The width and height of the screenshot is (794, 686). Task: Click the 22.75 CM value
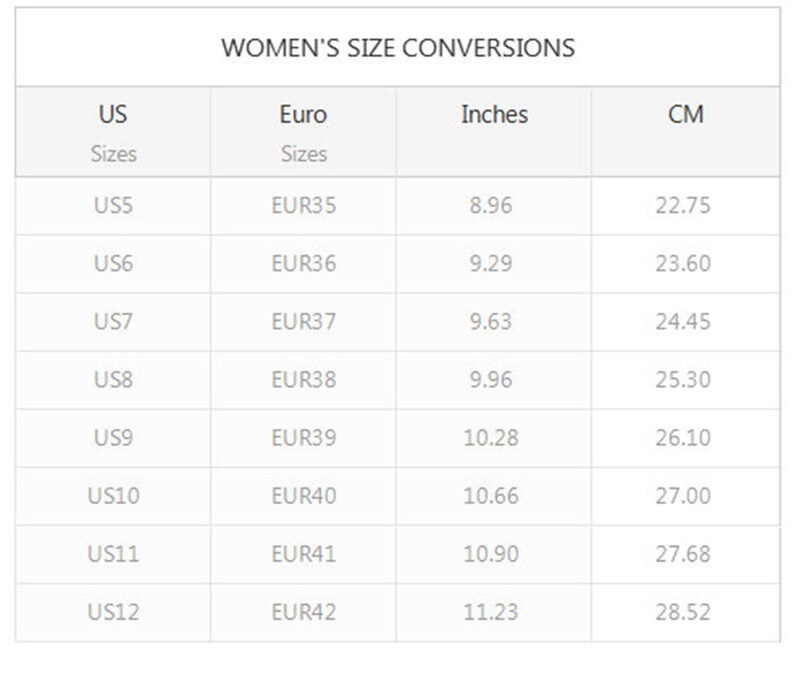coord(683,206)
